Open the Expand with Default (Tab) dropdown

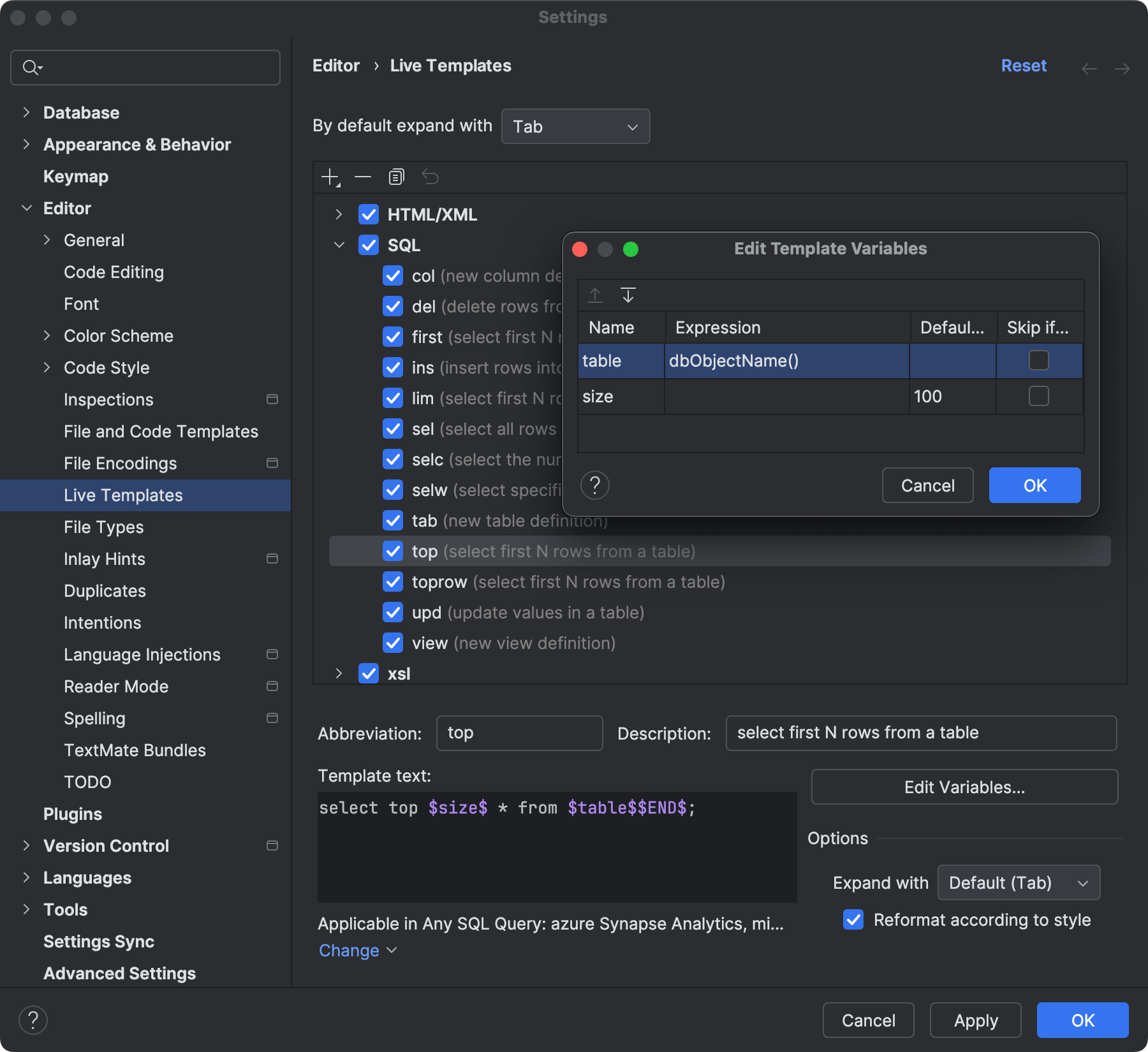point(1018,882)
